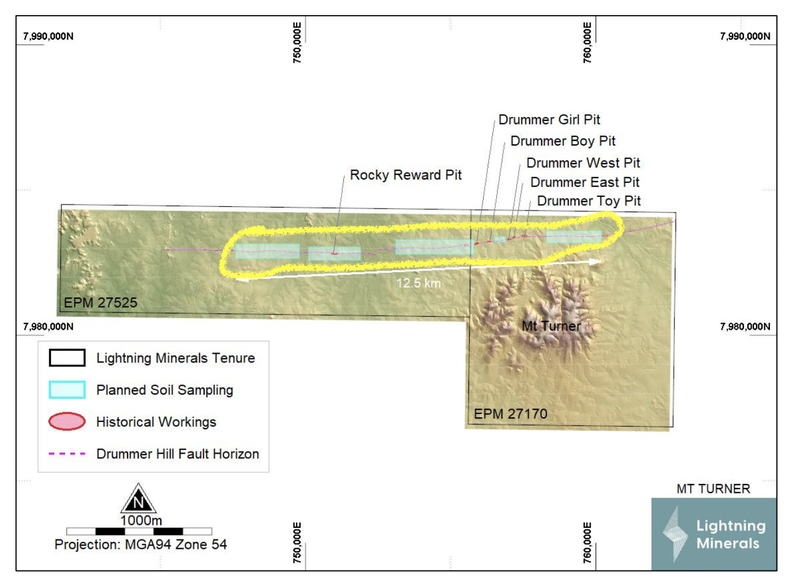Screen dimensions: 800x581
Task: Click the Mt Turner label on the map
Action: 553,326
